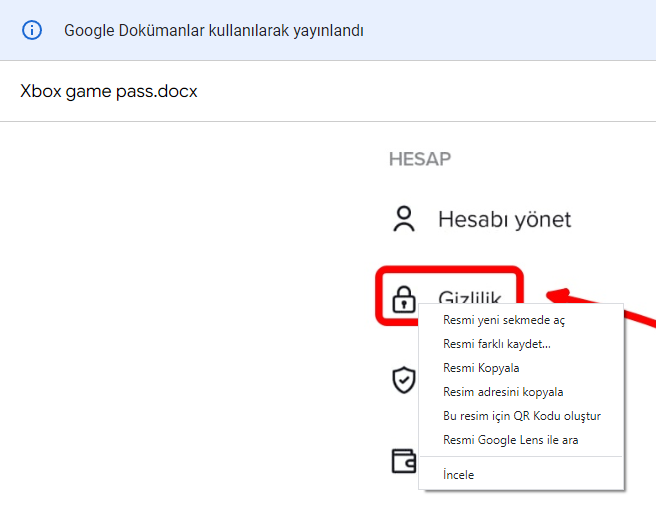Click the shield checkmark icon

[x=404, y=379]
